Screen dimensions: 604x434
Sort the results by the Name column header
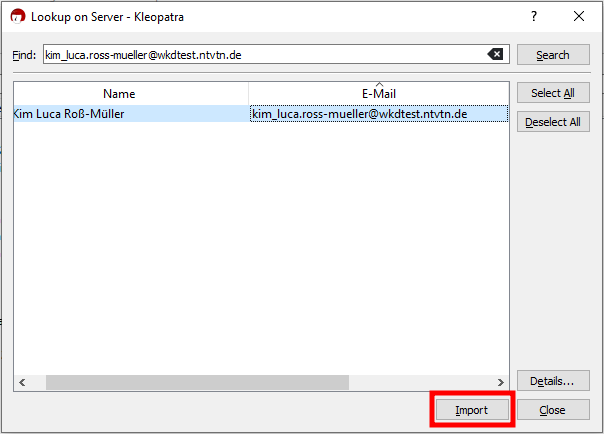pos(131,93)
